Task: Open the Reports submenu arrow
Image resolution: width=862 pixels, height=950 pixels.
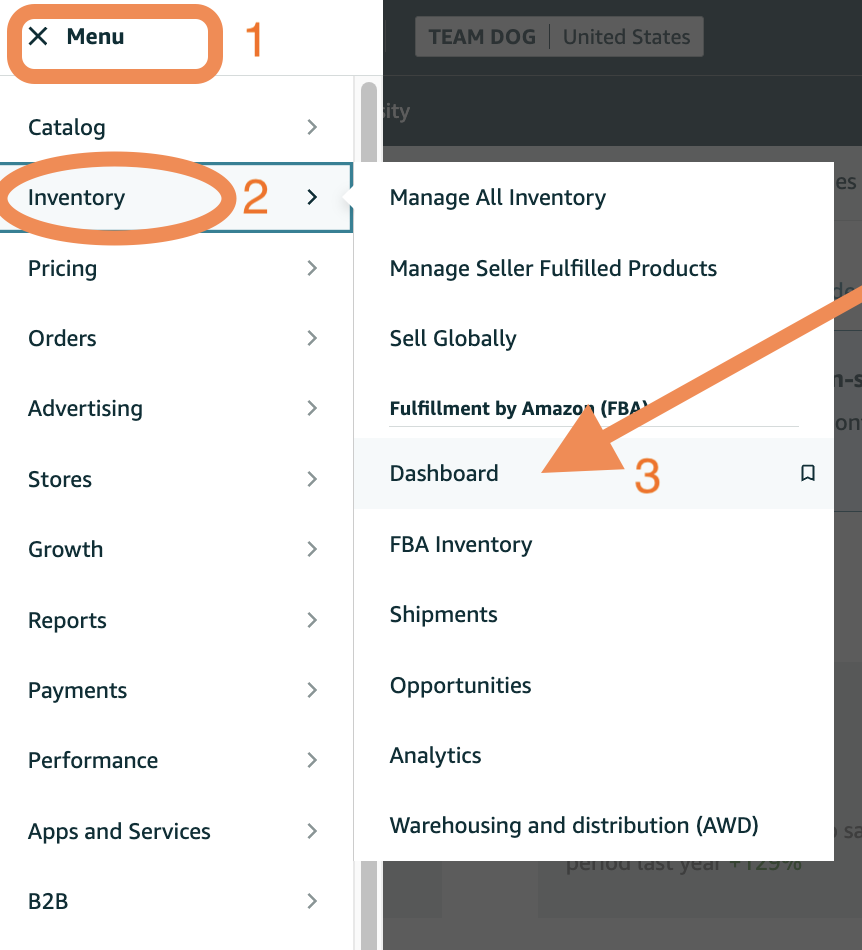Action: coord(312,620)
